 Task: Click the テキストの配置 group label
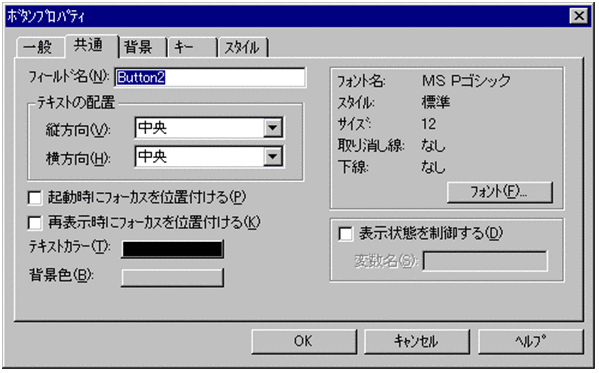[76, 102]
